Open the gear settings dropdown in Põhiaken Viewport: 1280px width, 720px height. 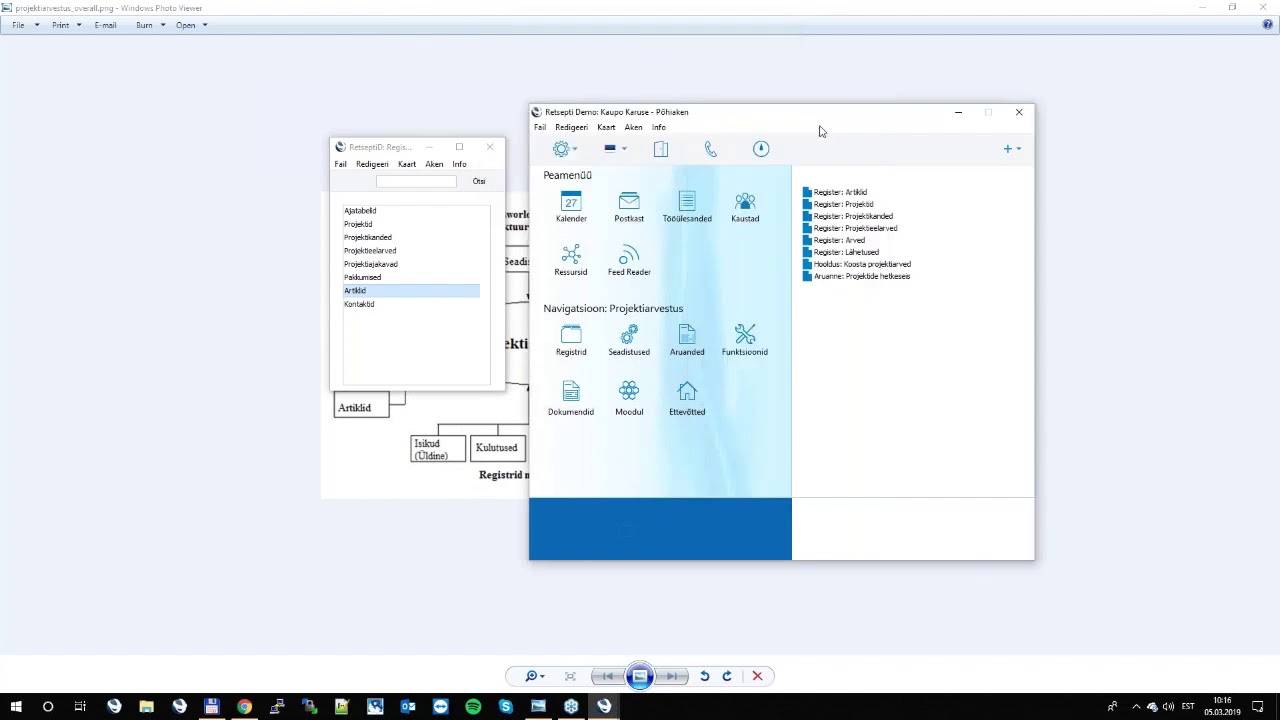pyautogui.click(x=565, y=149)
